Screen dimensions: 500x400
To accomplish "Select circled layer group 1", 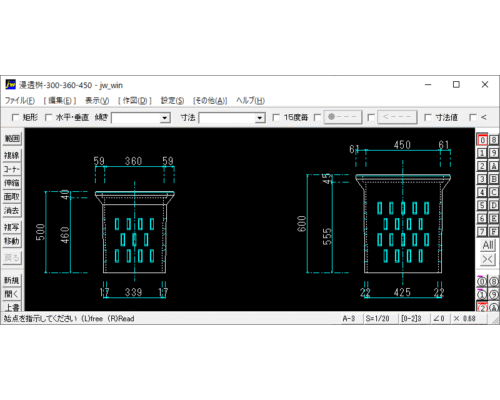I will [x=482, y=295].
